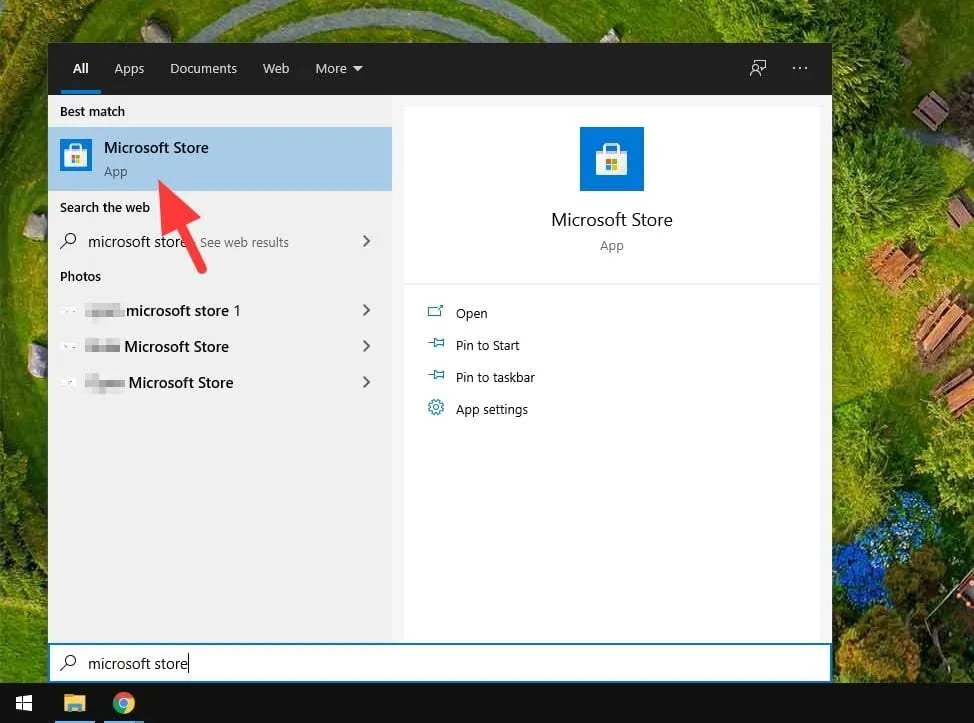Click the search box containing 'microsoft store'

point(440,663)
